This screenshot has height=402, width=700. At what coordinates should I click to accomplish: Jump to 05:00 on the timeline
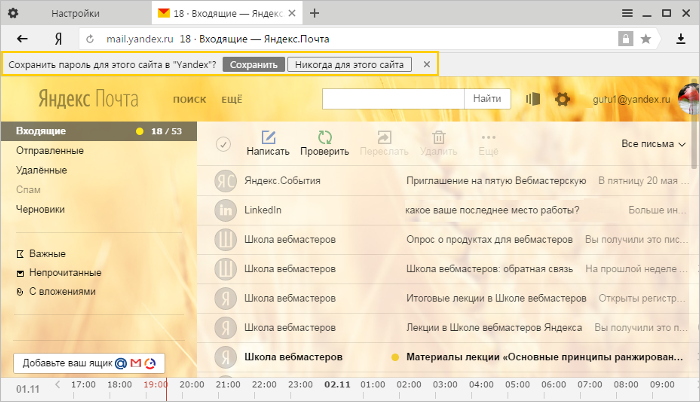click(517, 385)
